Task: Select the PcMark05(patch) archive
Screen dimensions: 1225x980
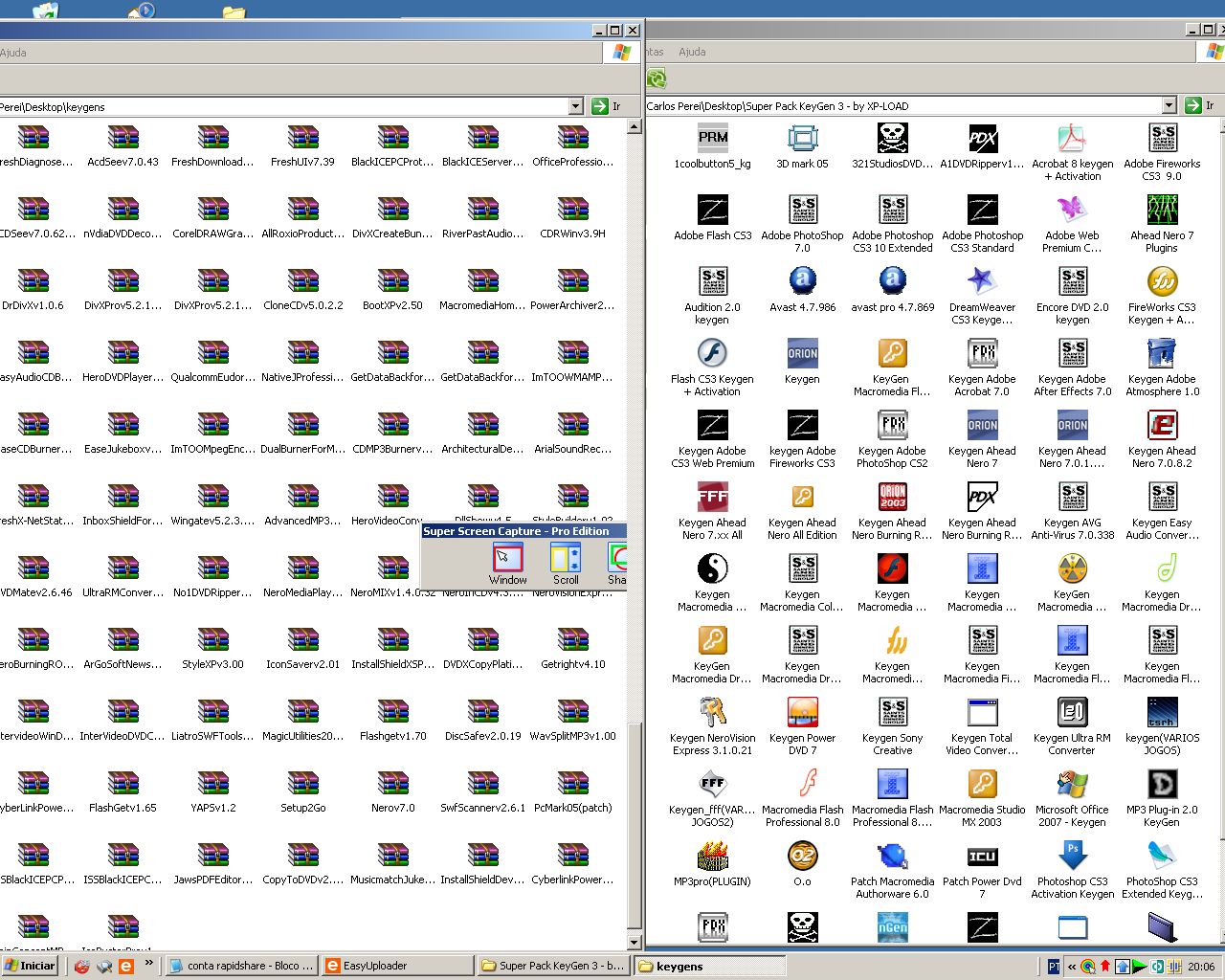Action: tap(573, 784)
